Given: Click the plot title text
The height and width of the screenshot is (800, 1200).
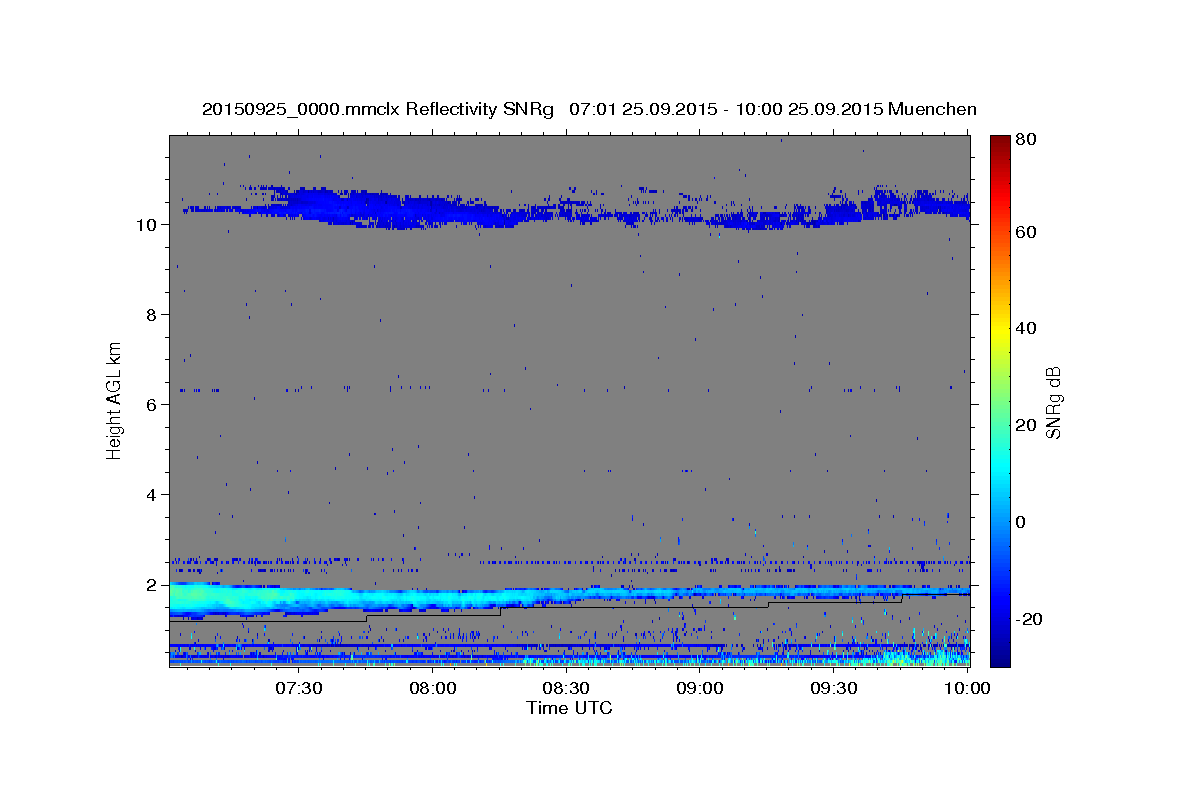Looking at the screenshot, I should (x=589, y=109).
